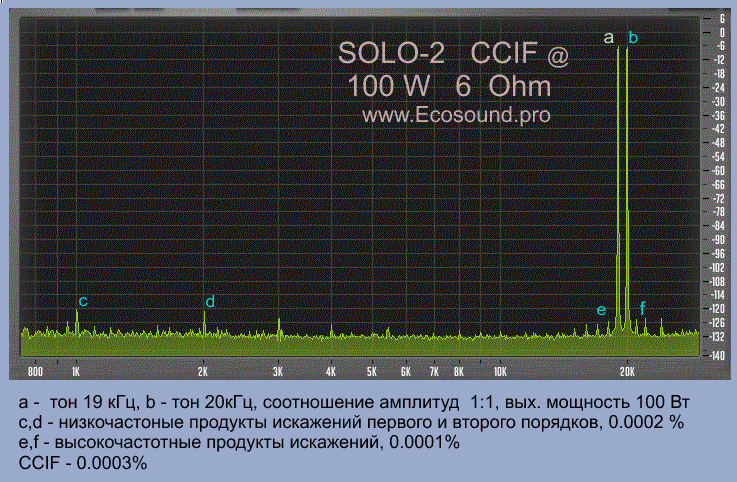Click the 'f' marker right of the main tones

pos(642,308)
